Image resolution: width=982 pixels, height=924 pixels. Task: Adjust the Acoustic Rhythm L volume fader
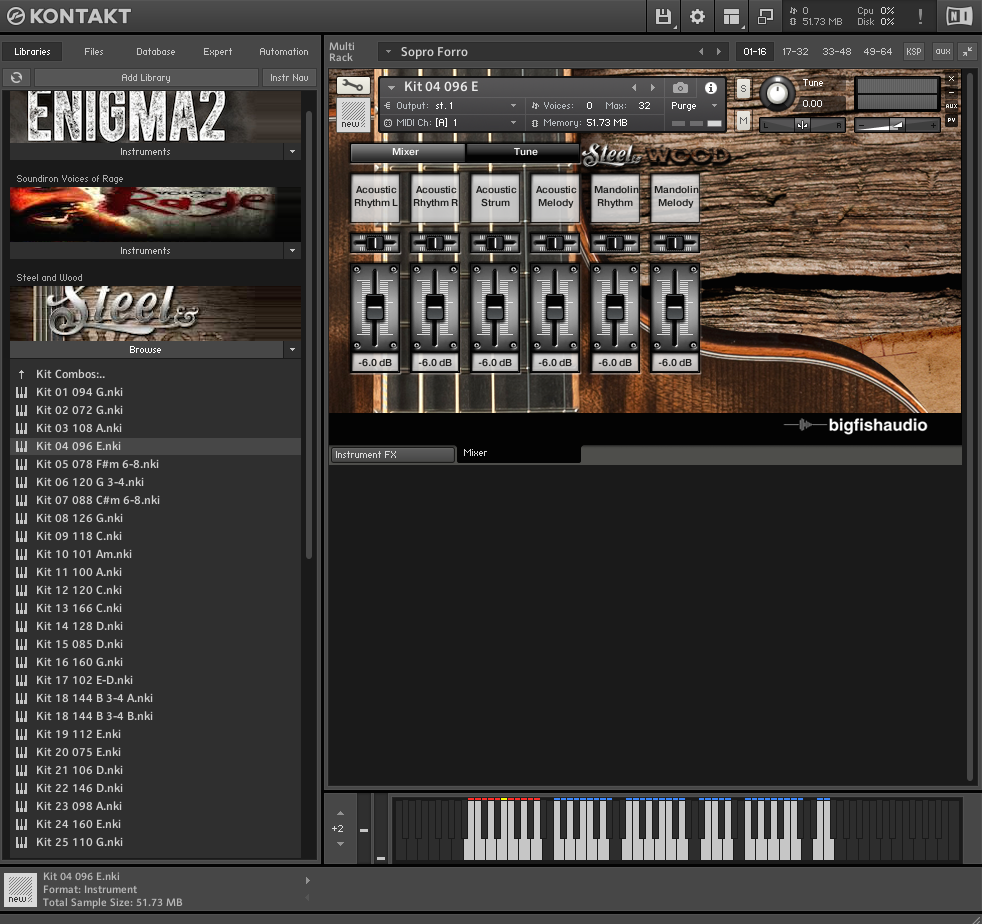click(x=375, y=307)
